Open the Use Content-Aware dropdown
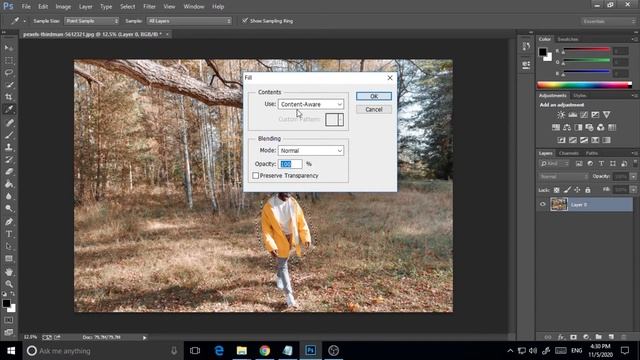The image size is (640, 360). coord(311,104)
